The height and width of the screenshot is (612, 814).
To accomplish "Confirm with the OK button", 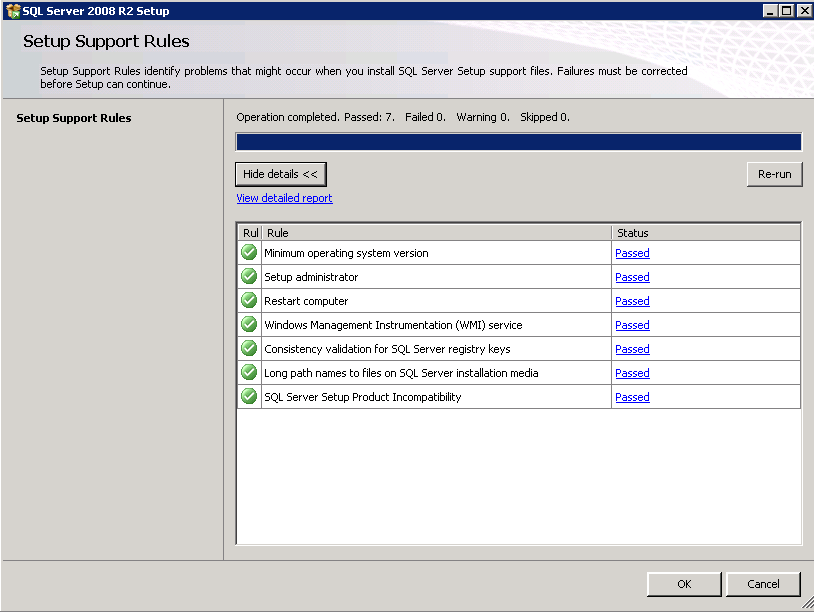I will pyautogui.click(x=684, y=584).
